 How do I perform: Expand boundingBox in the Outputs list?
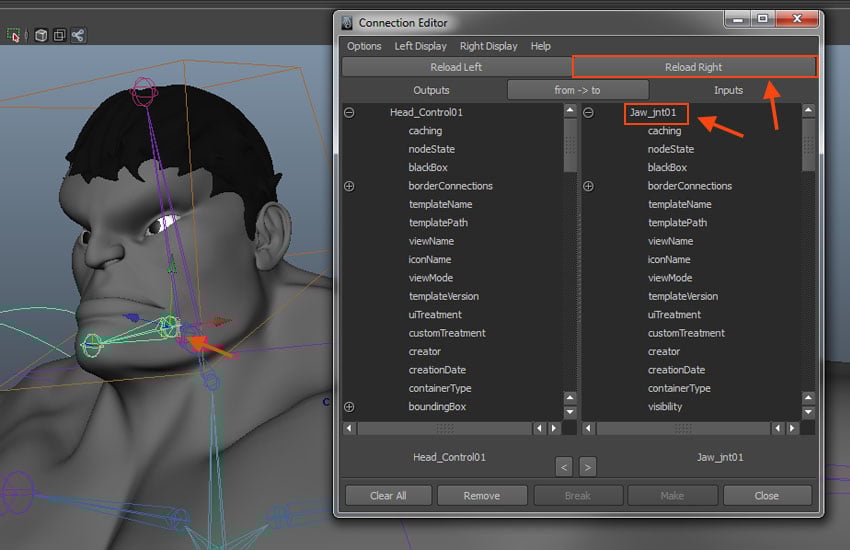pos(349,407)
